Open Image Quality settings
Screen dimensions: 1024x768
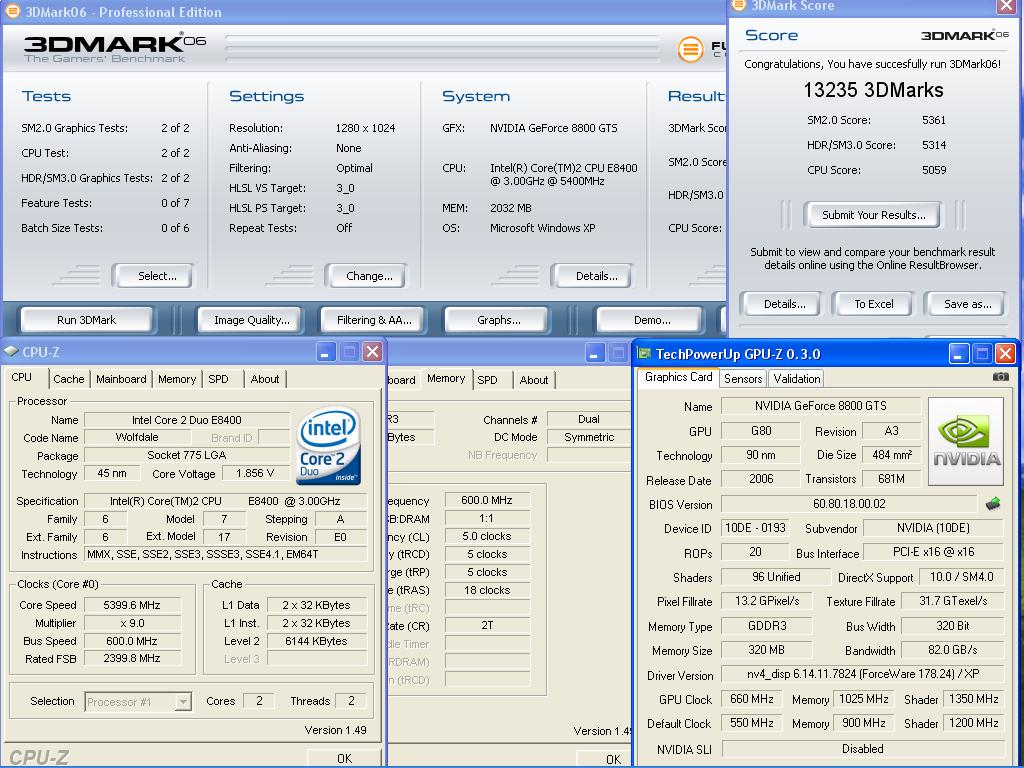[x=251, y=320]
